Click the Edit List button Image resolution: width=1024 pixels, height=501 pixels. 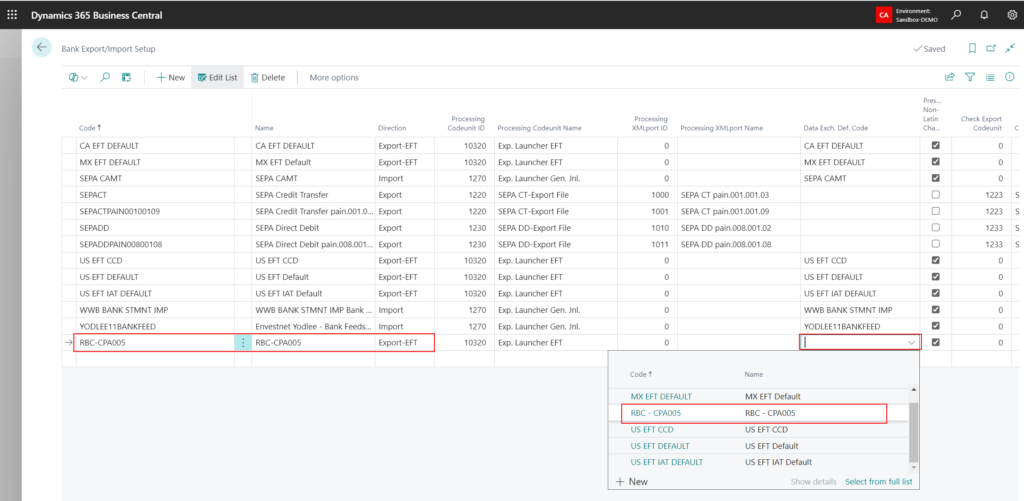click(x=217, y=77)
